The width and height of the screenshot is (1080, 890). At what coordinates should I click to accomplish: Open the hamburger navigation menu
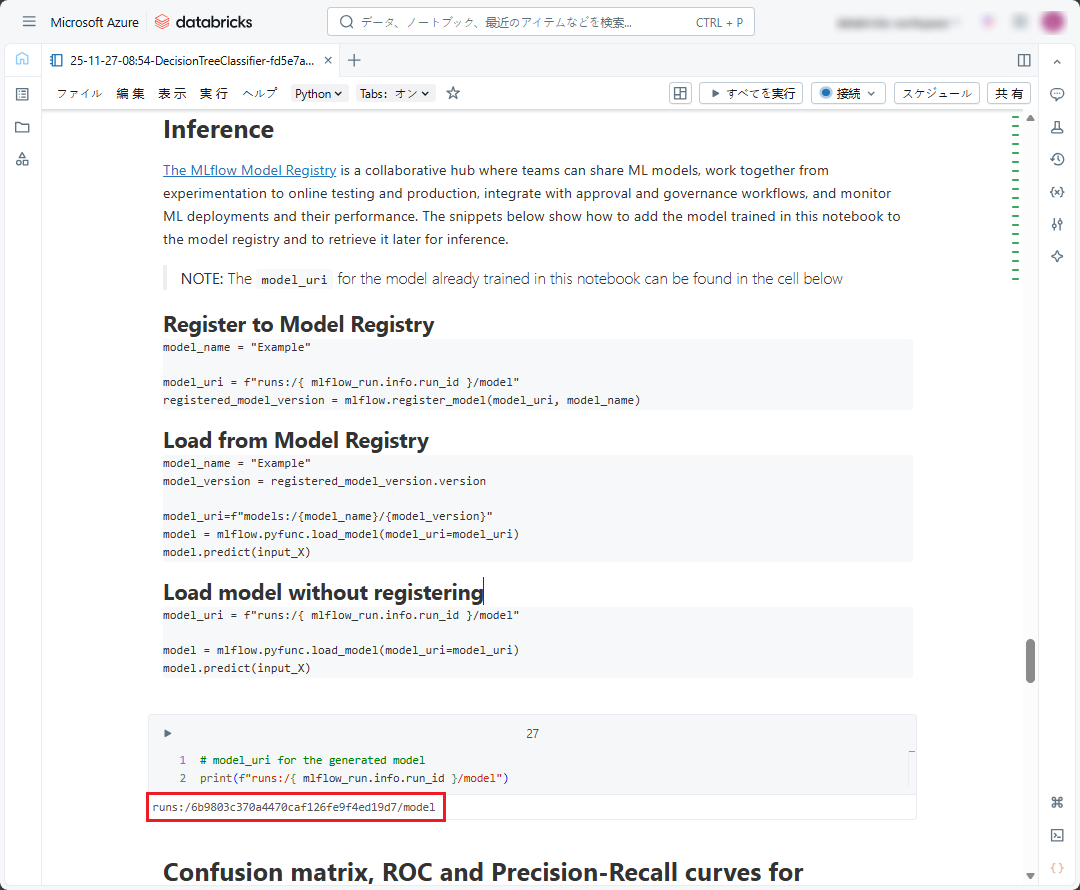[29, 22]
